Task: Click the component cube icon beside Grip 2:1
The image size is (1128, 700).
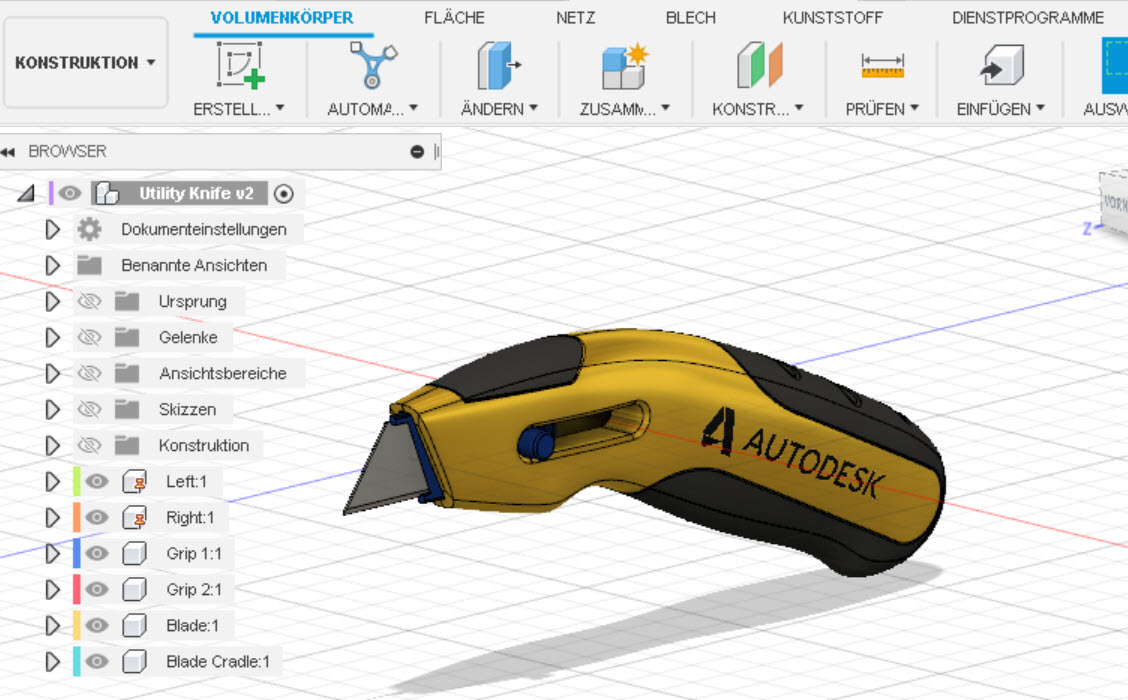Action: (135, 589)
